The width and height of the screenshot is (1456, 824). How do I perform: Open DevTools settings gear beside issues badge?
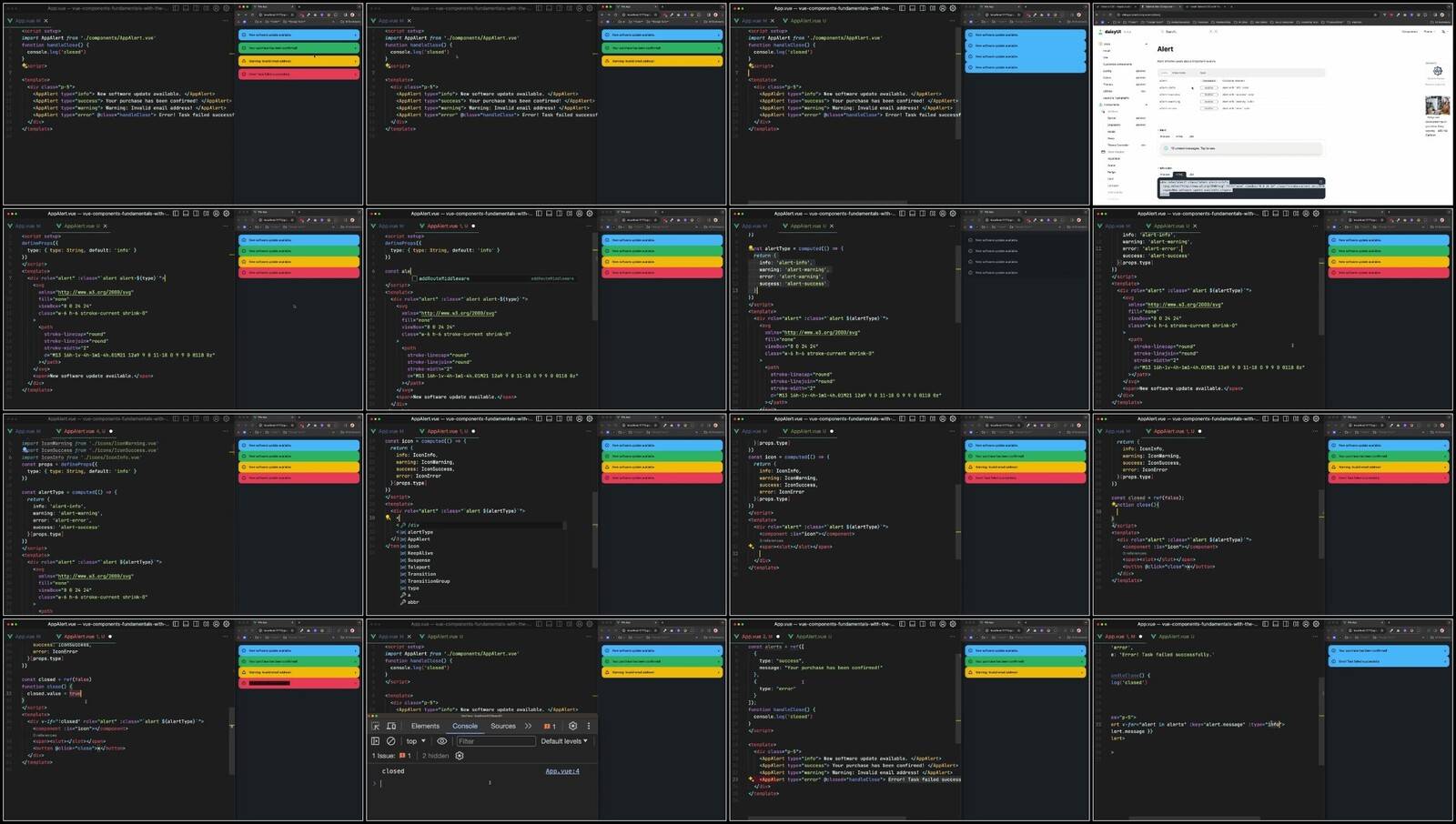click(x=572, y=726)
